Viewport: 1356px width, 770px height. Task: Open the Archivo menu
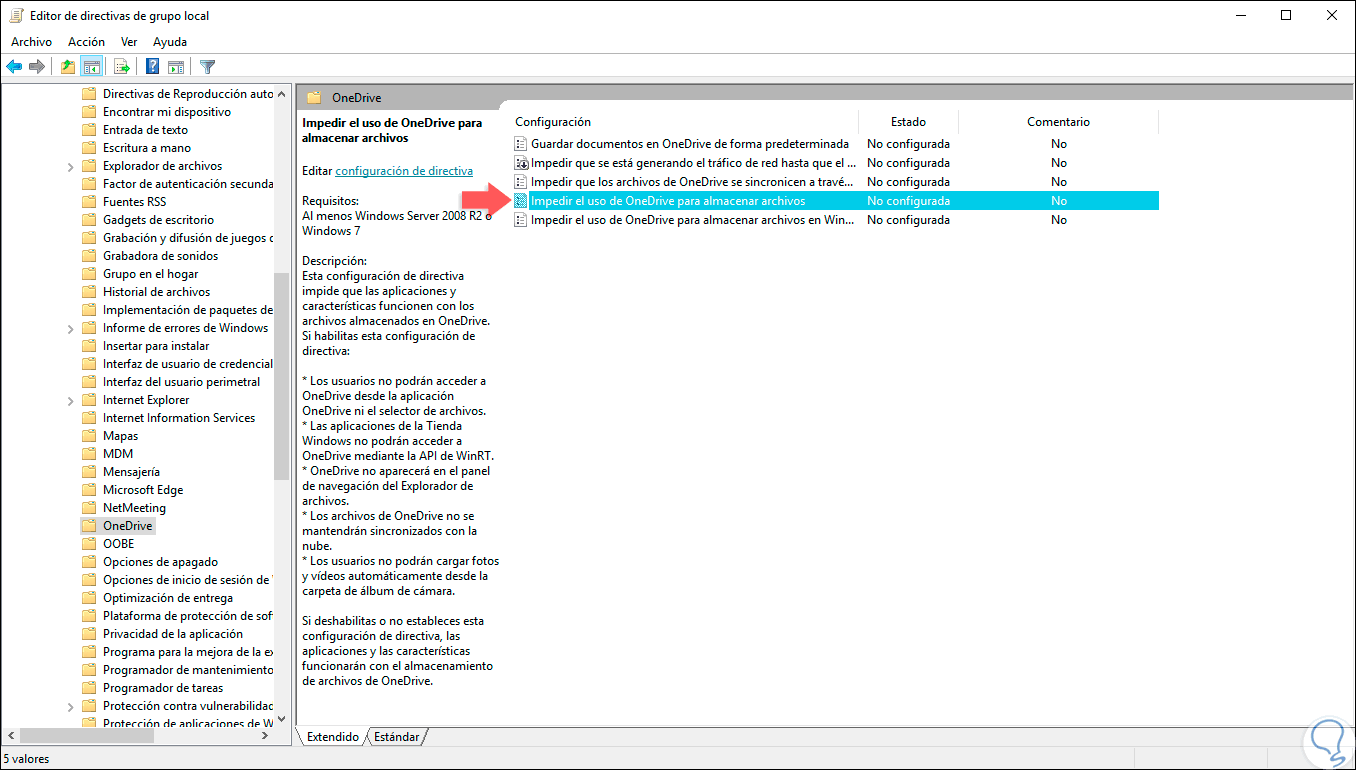[x=31, y=42]
